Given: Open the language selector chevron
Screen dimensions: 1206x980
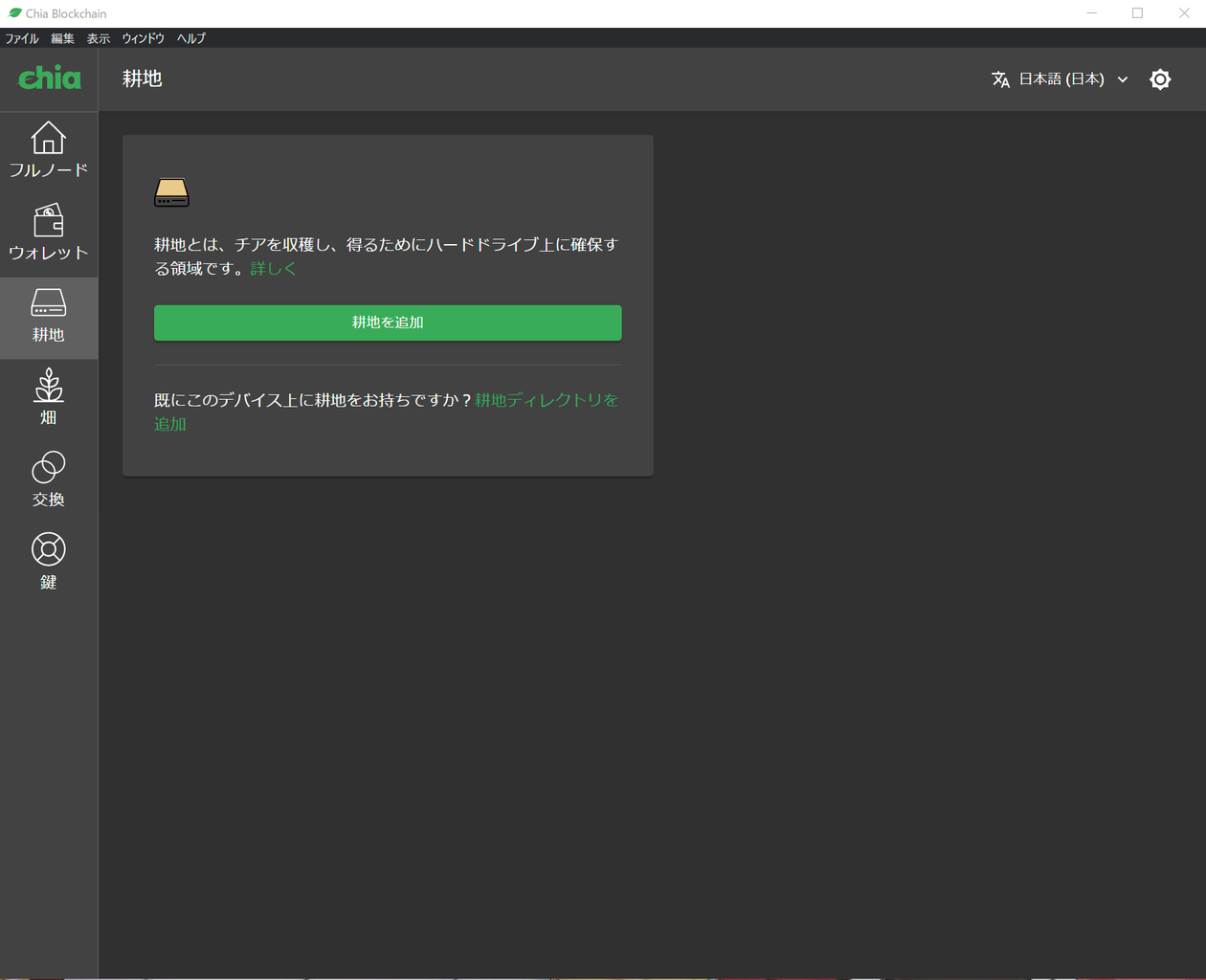Looking at the screenshot, I should 1122,79.
